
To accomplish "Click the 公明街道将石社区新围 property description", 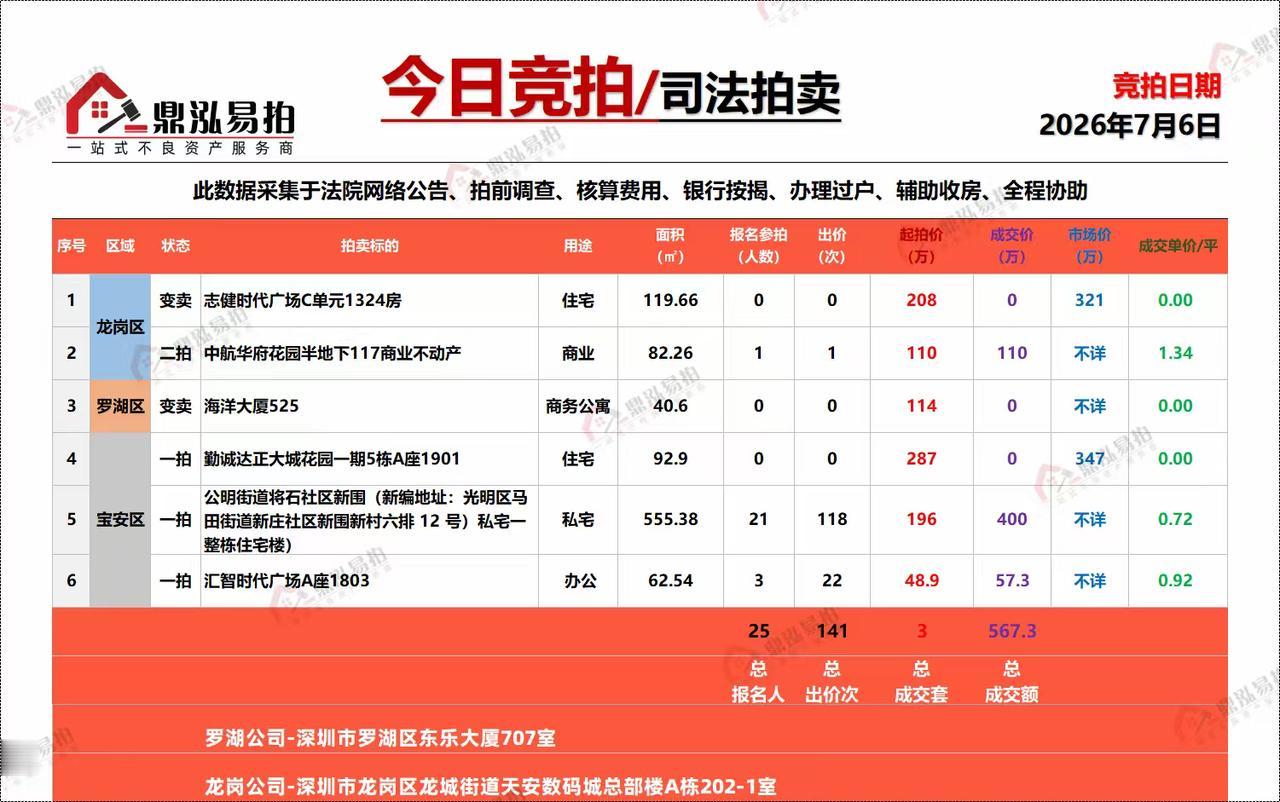I will pyautogui.click(x=366, y=520).
